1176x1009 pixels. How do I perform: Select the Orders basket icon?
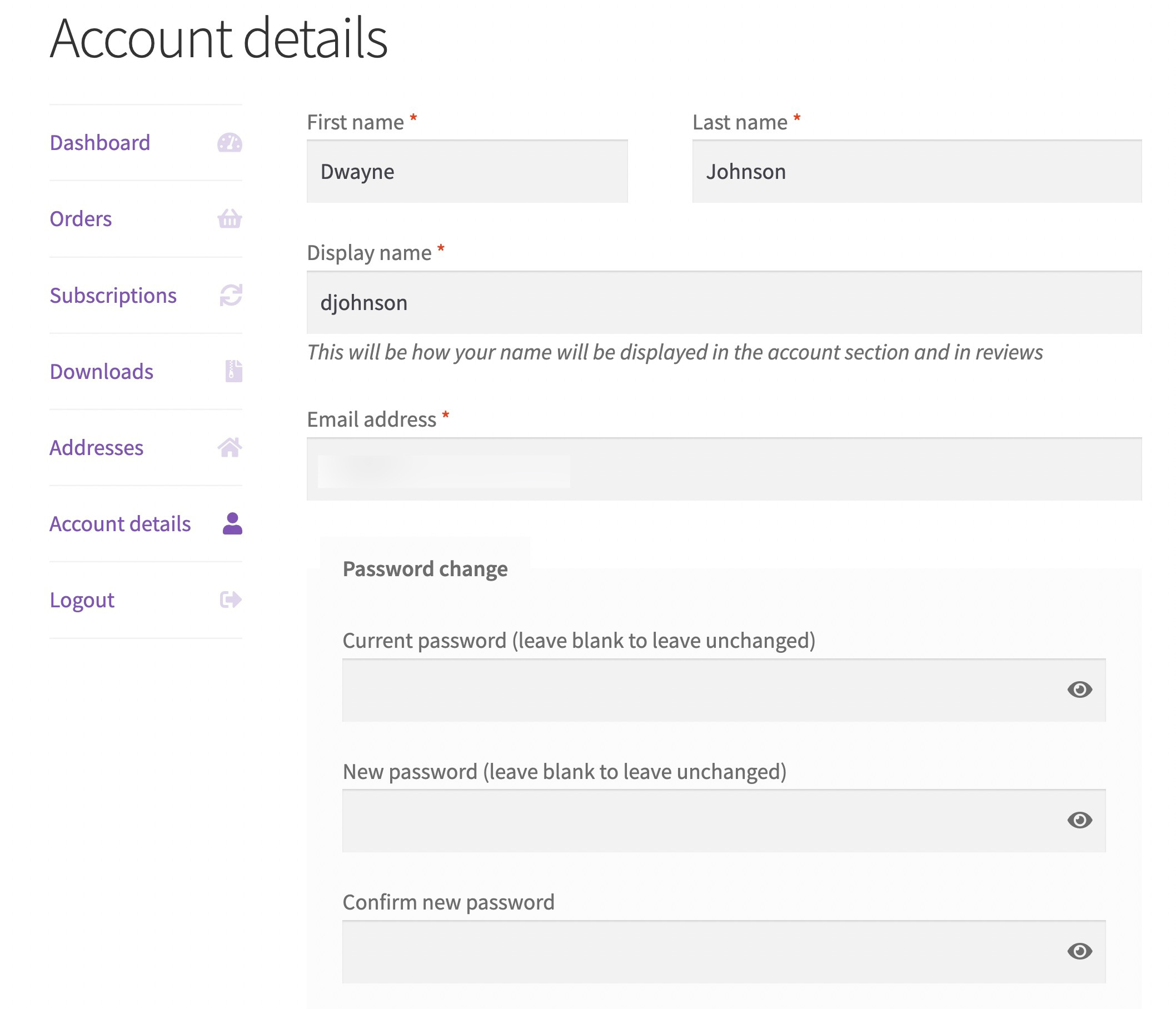click(x=230, y=219)
